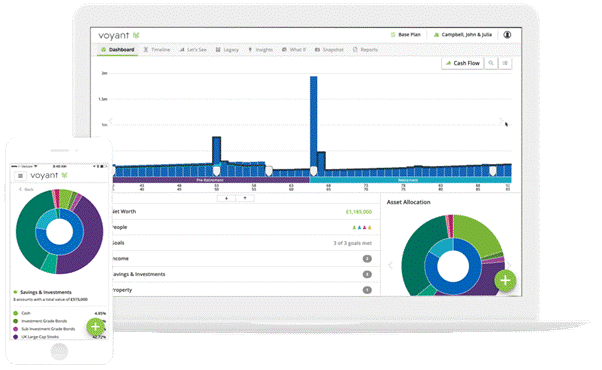Image resolution: width=602 pixels, height=370 pixels.
Task: Select the teal Retirement stage bar
Action: 410,180
